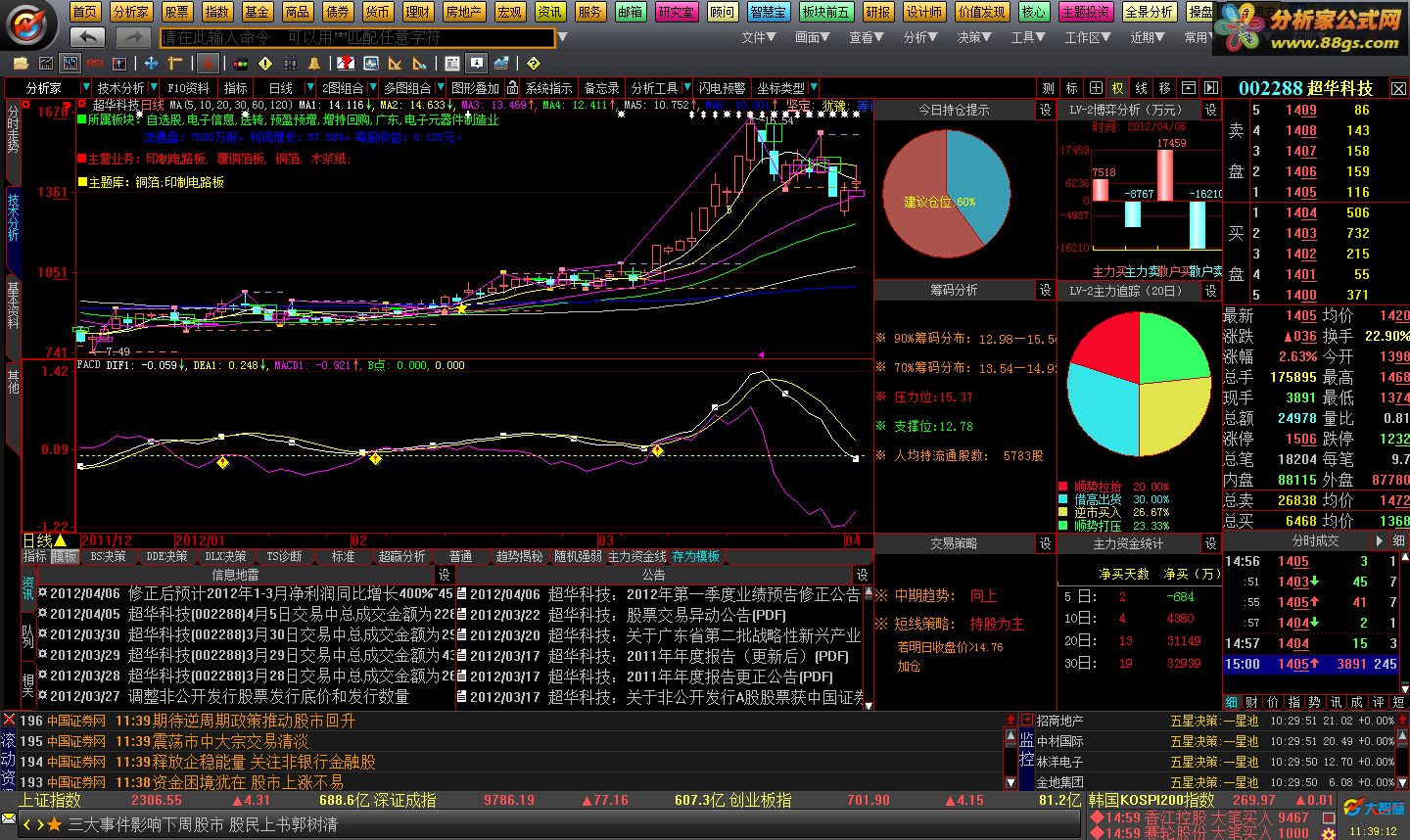Image resolution: width=1410 pixels, height=840 pixels.
Task: Open the 分析家 dropdown arrow
Action: (x=86, y=88)
